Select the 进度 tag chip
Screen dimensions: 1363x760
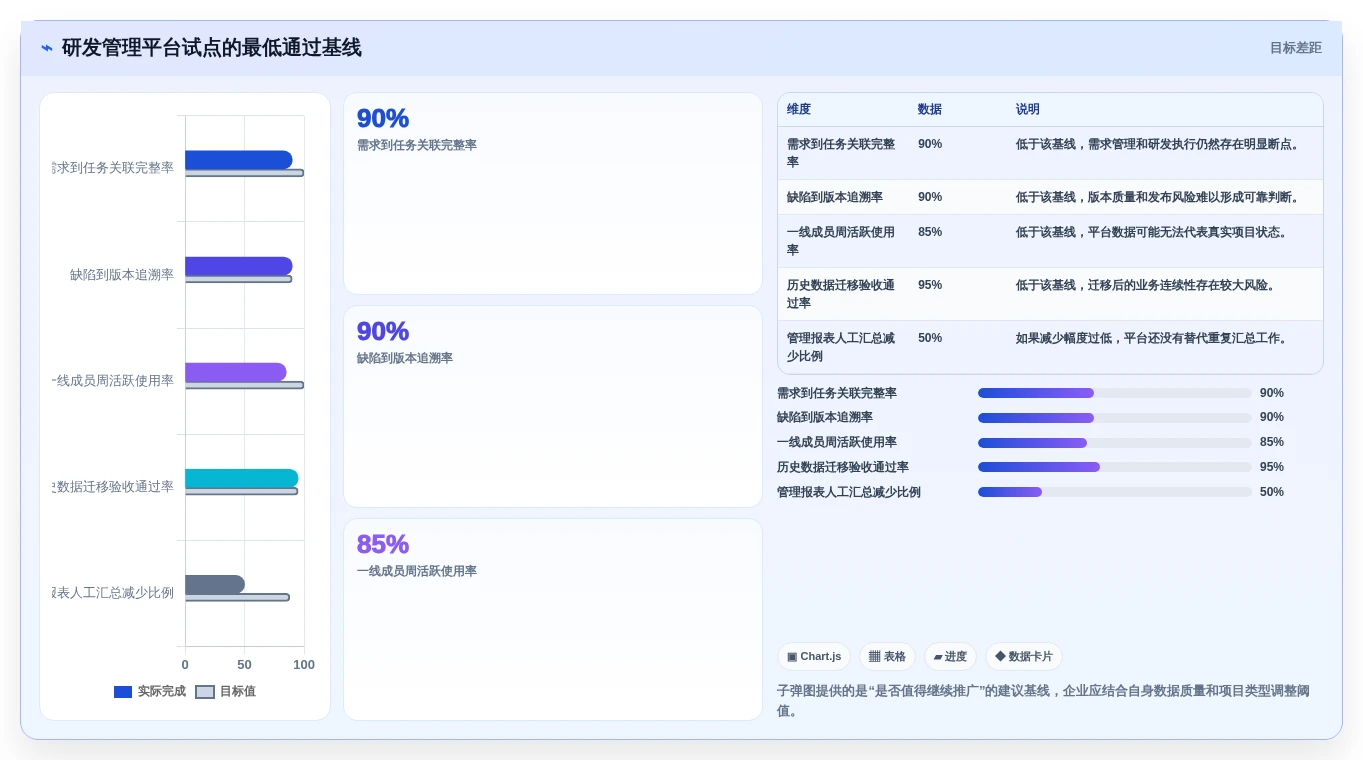tap(950, 657)
